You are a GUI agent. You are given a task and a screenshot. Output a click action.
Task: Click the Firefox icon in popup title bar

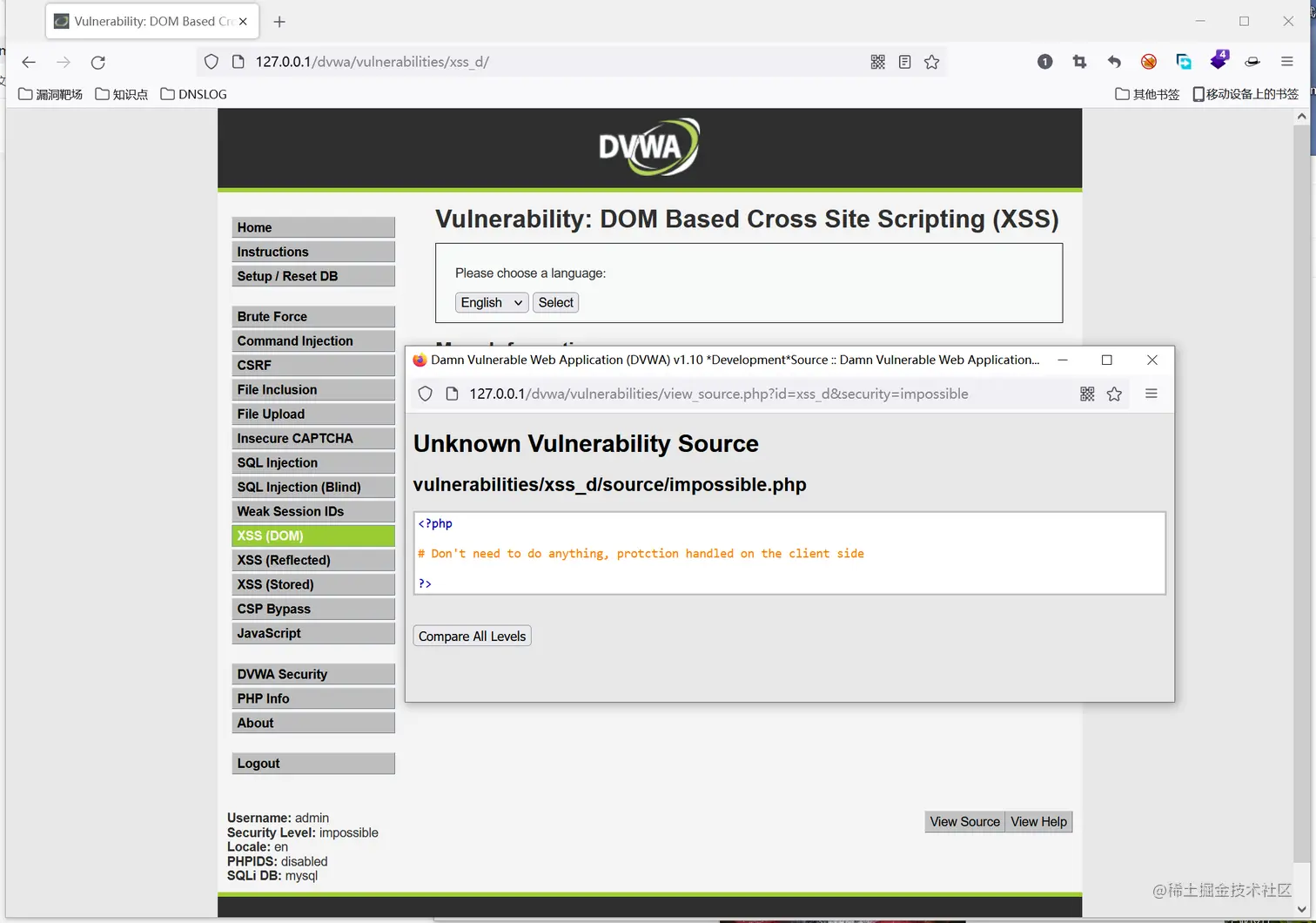click(420, 360)
